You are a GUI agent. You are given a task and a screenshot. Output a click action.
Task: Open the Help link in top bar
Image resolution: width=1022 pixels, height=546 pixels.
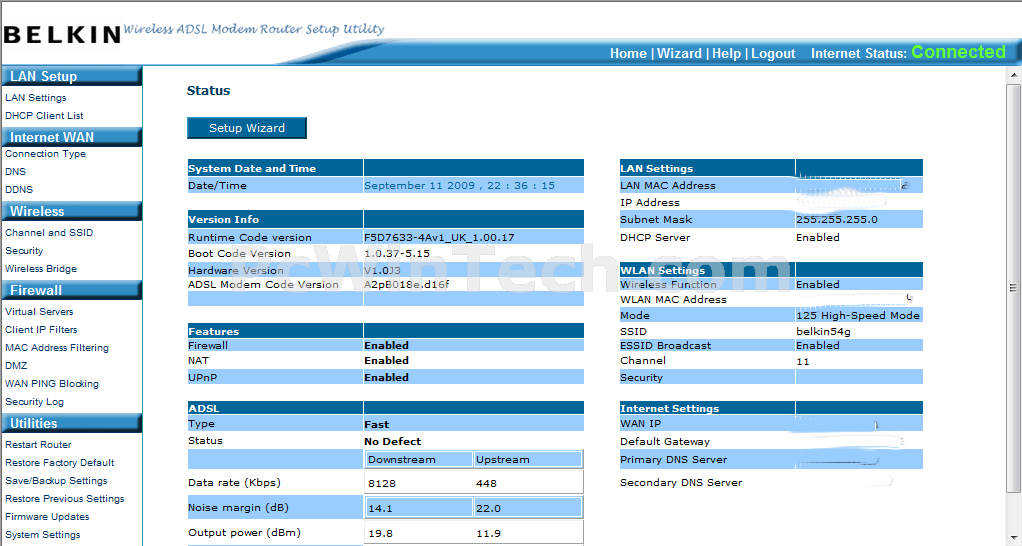coord(726,53)
